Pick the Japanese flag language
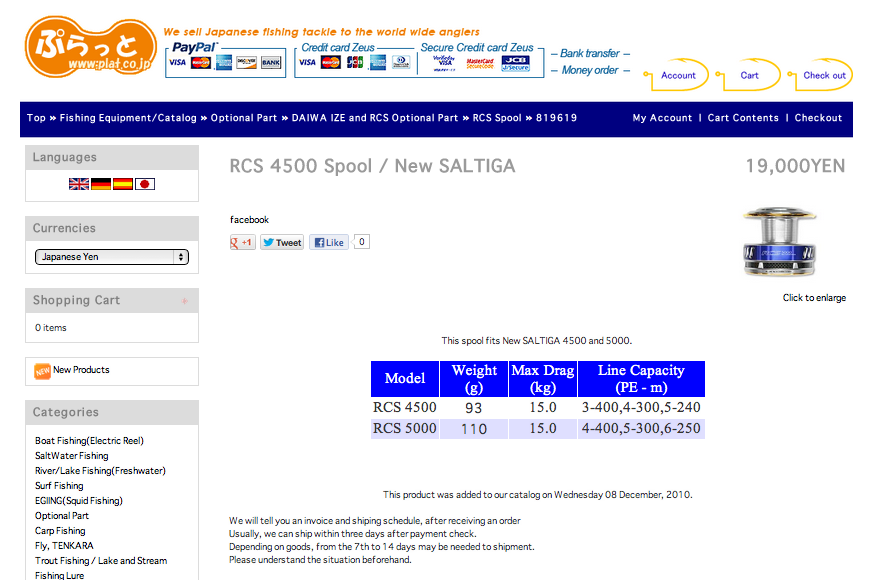This screenshot has height=580, width=878. tap(144, 184)
